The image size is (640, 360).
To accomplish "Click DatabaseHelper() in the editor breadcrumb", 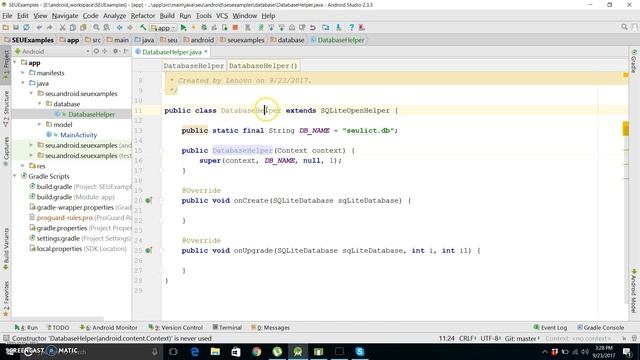I will coord(263,66).
